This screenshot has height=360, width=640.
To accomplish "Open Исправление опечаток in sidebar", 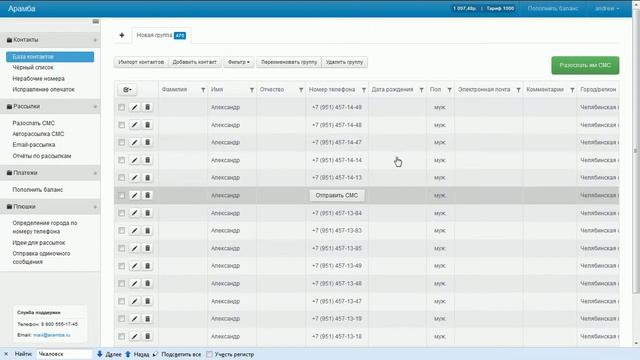I will pos(44,89).
